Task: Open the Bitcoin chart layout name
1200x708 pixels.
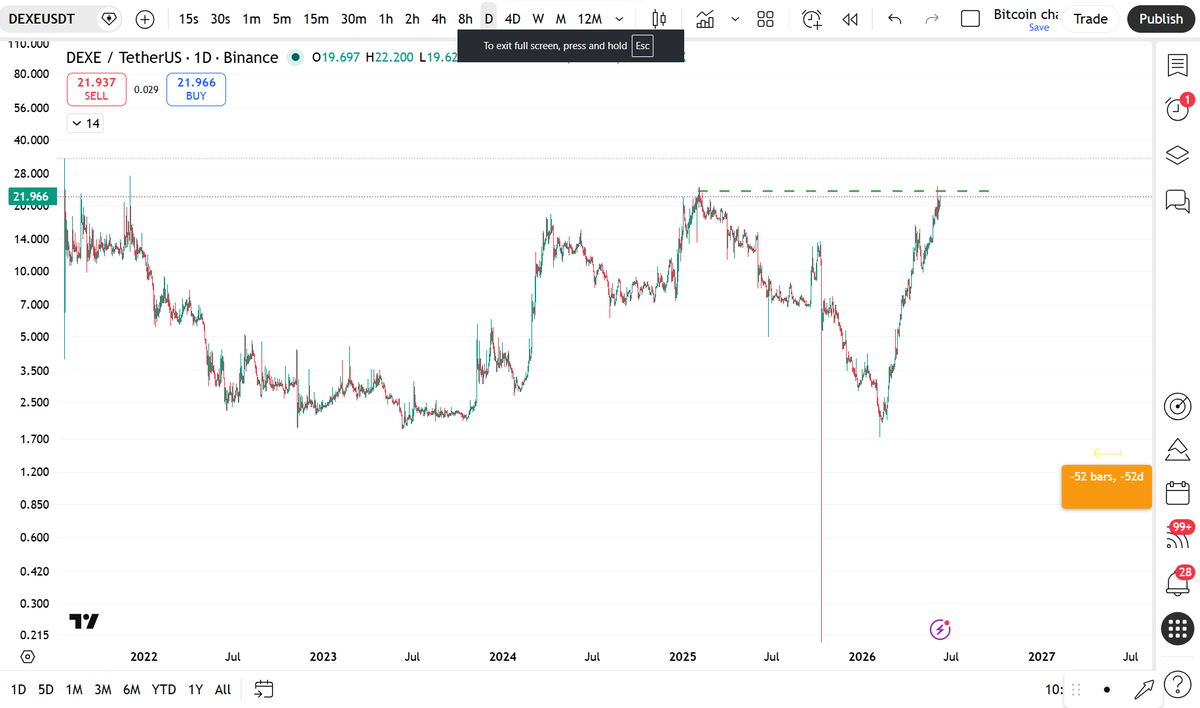Action: click(x=1025, y=14)
